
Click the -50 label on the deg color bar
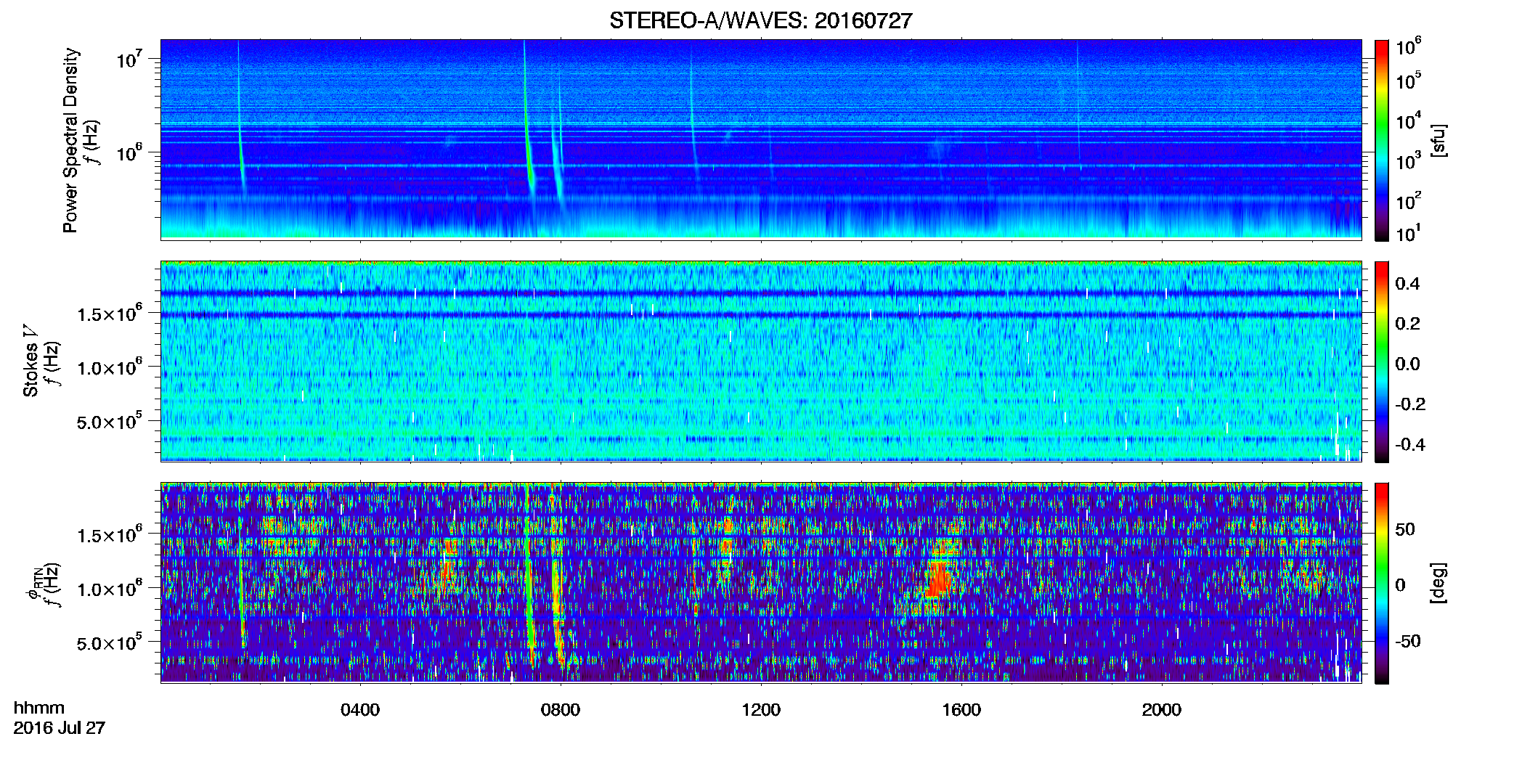tap(1408, 642)
